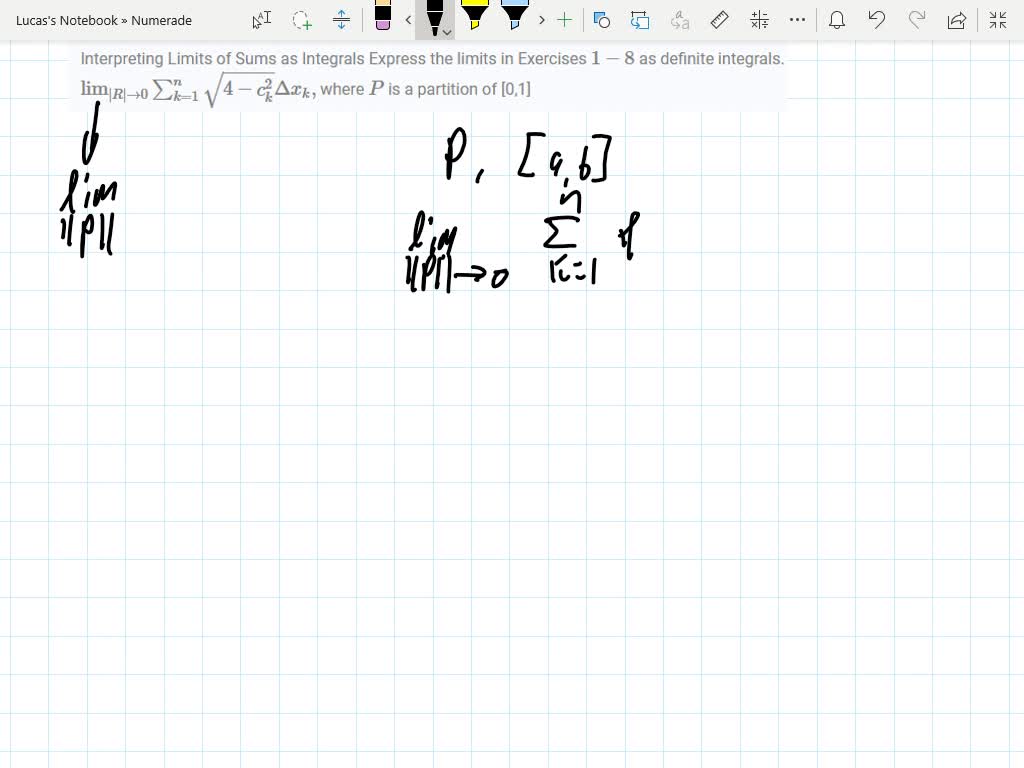The width and height of the screenshot is (1024, 768).
Task: Toggle the insert shapes tool
Action: coord(600,20)
